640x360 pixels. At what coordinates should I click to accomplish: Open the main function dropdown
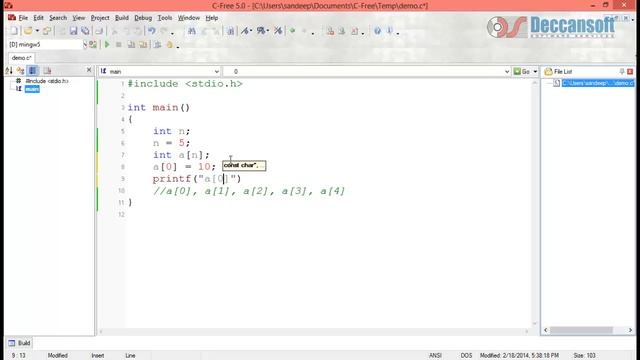[x=217, y=71]
